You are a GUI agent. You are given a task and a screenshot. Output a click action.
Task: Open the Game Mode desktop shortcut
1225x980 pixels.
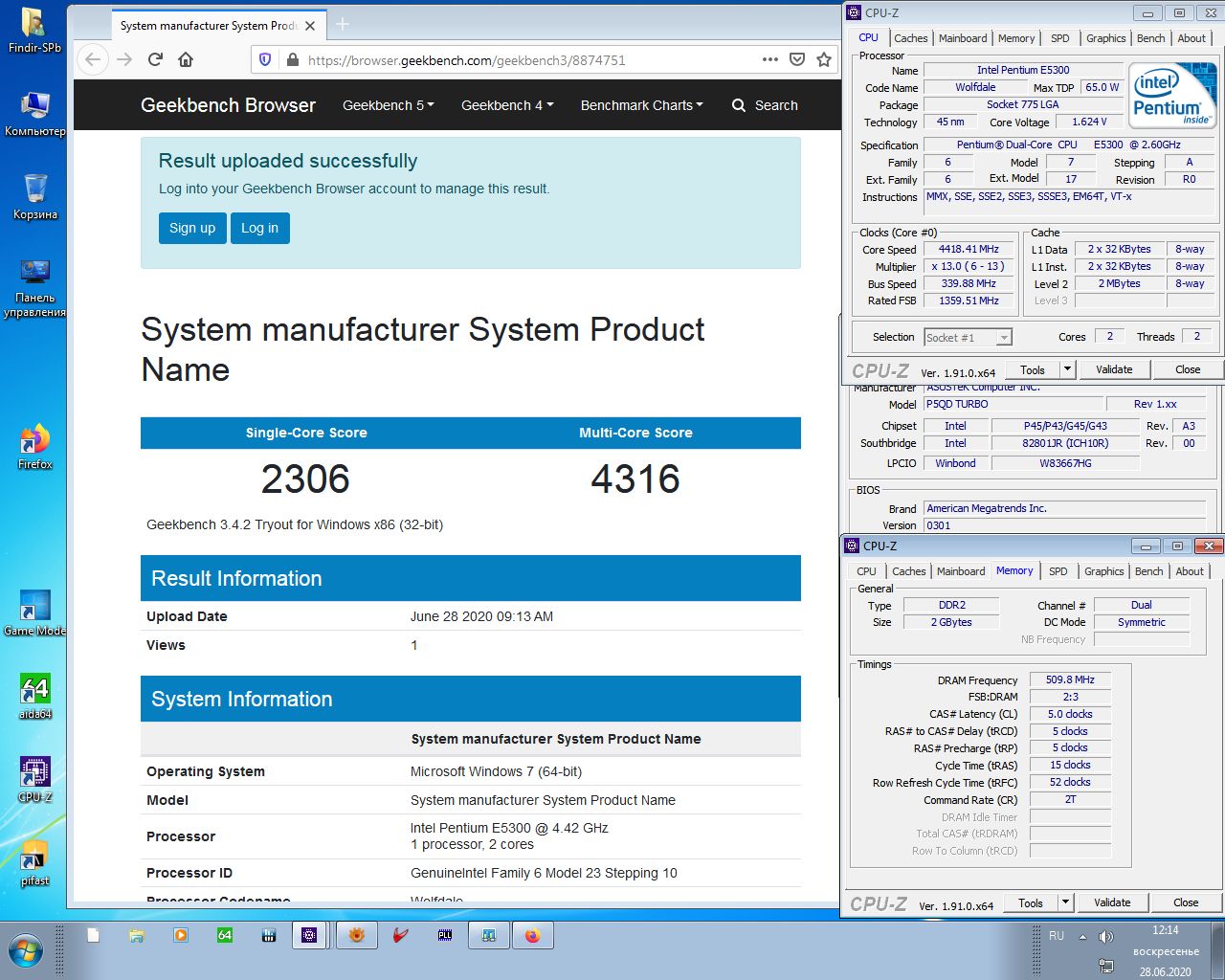[x=34, y=612]
